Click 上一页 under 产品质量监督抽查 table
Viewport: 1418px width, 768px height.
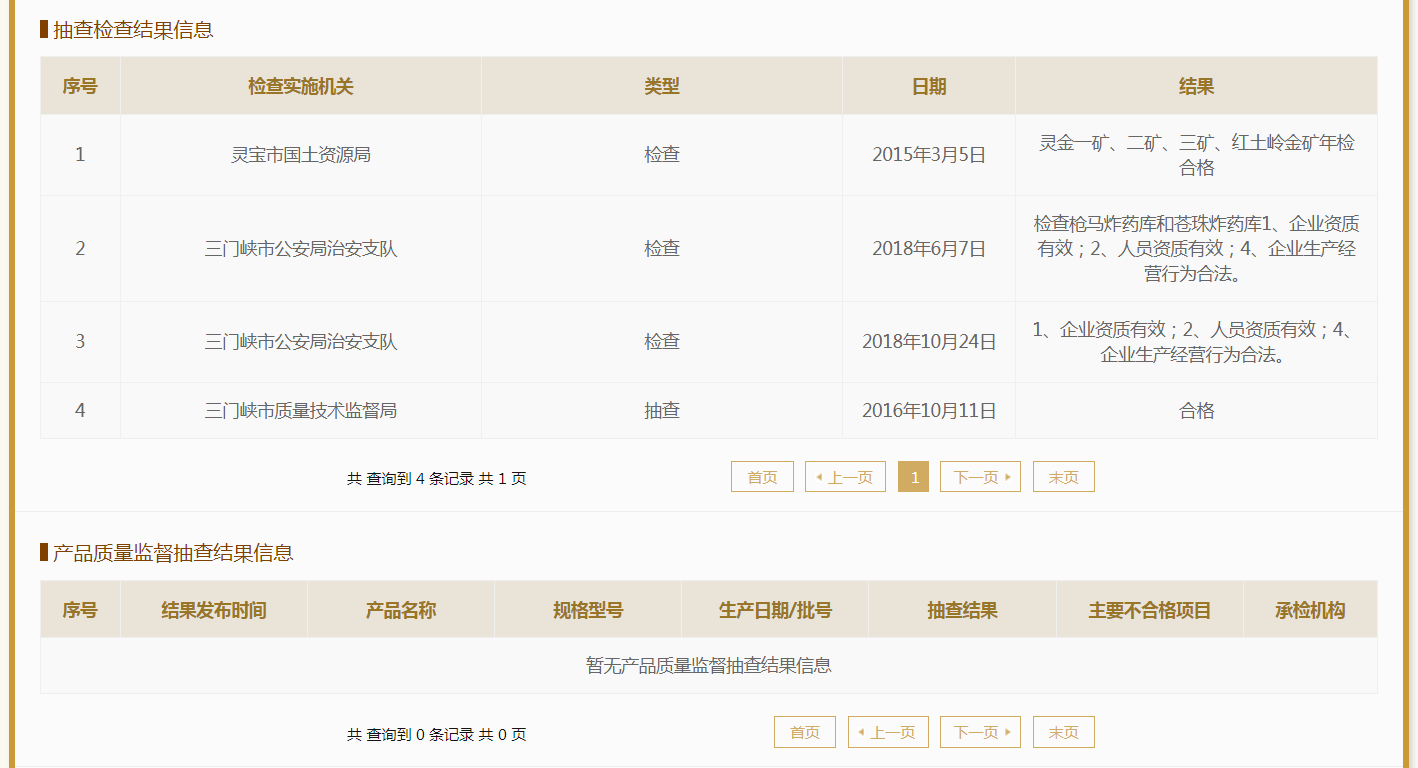(888, 732)
